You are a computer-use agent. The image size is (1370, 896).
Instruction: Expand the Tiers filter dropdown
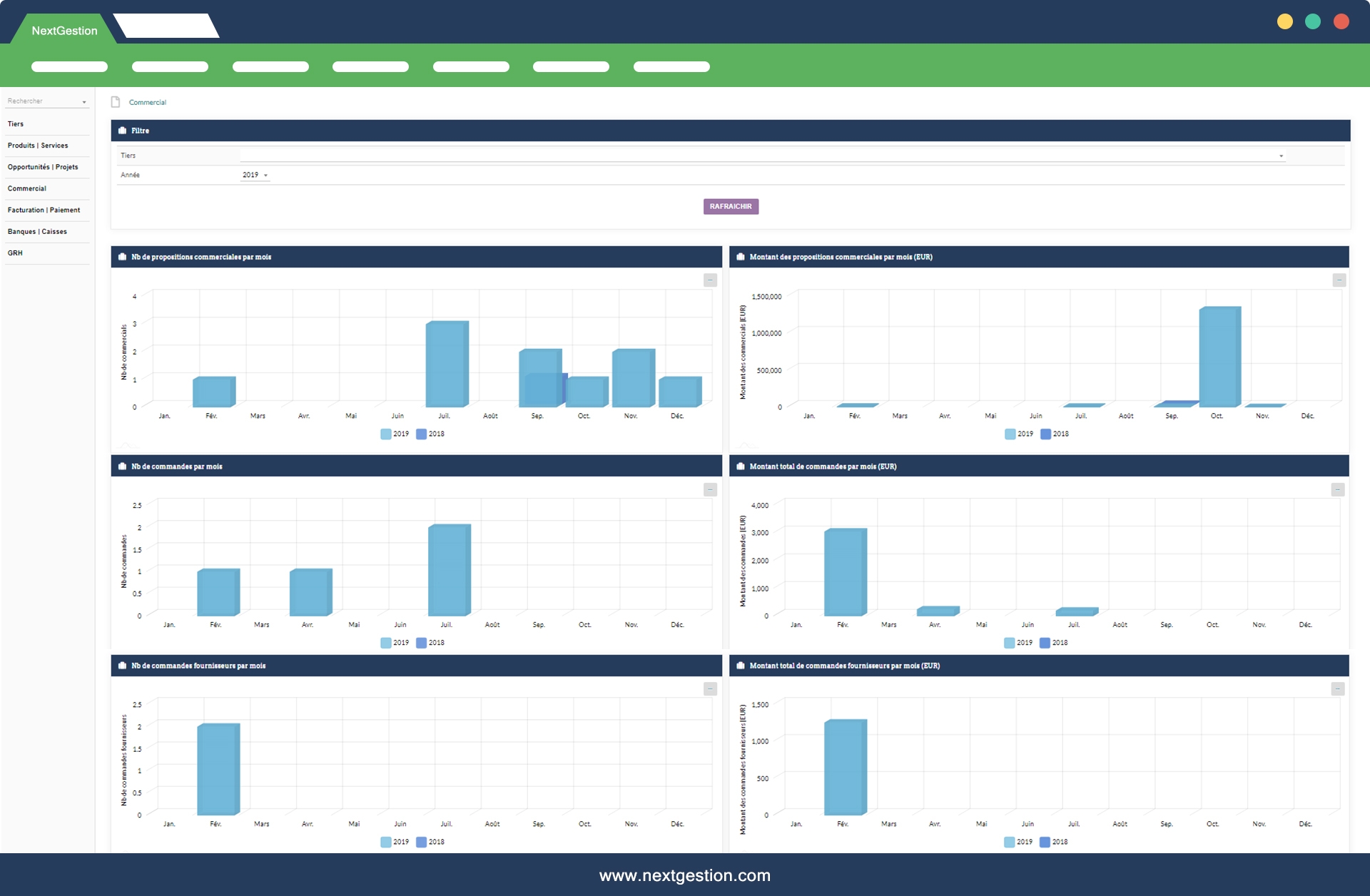pos(1281,156)
